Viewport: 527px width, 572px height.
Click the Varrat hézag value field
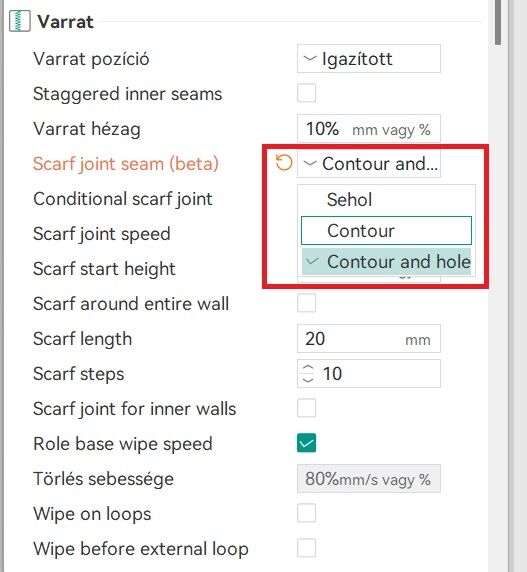point(369,129)
